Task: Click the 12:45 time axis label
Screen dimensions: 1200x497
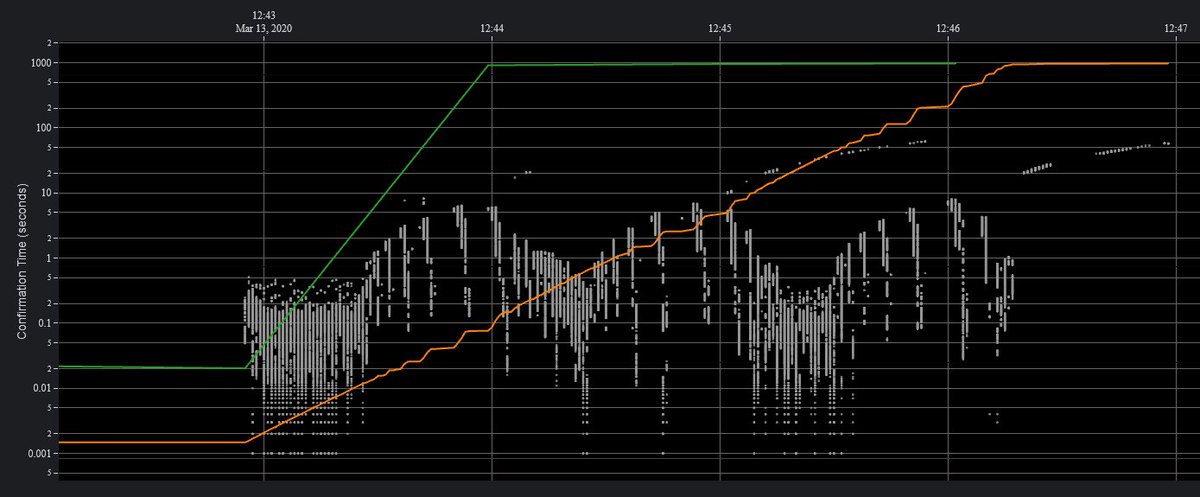Action: tap(720, 28)
